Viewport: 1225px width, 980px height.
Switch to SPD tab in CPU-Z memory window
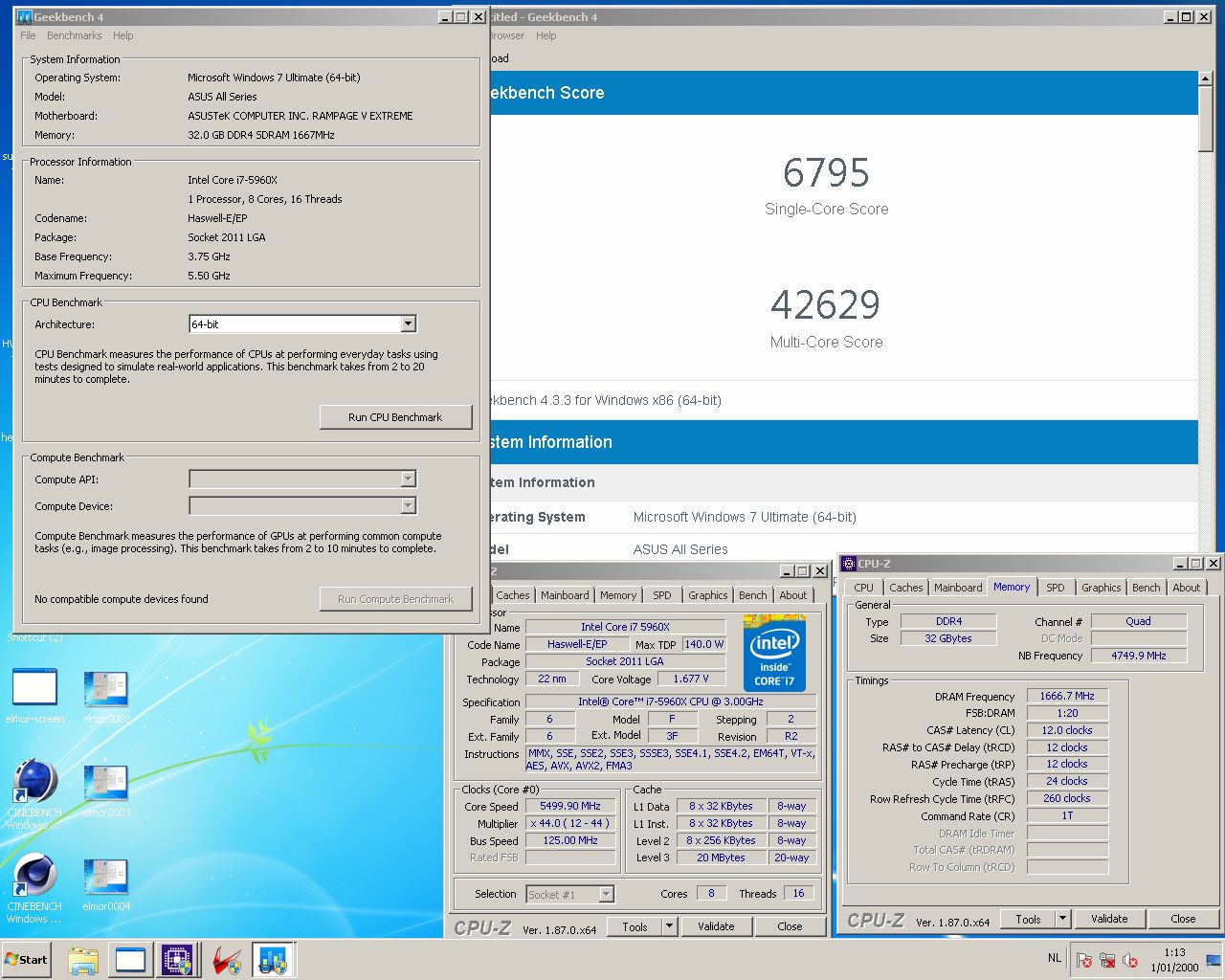(1055, 588)
